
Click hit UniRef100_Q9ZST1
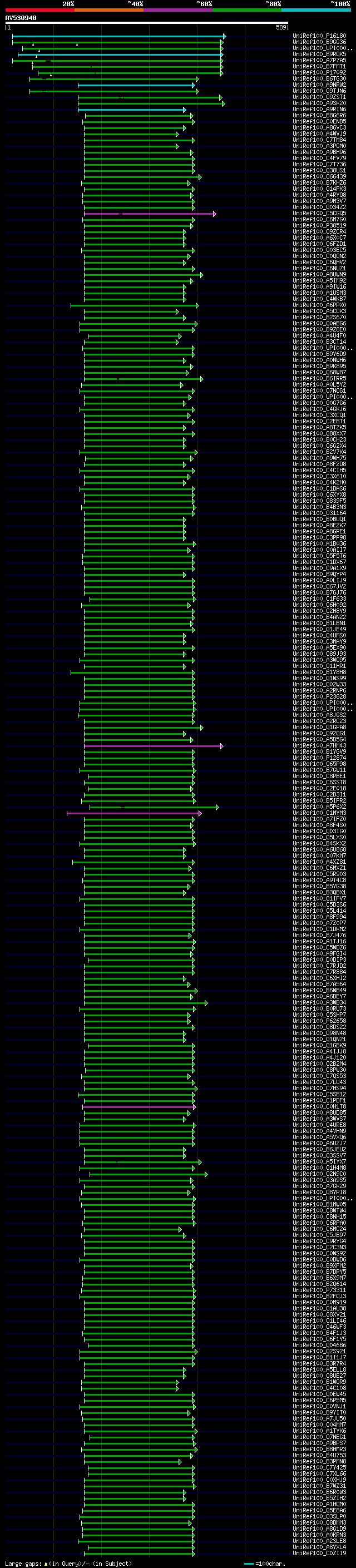tap(319, 97)
